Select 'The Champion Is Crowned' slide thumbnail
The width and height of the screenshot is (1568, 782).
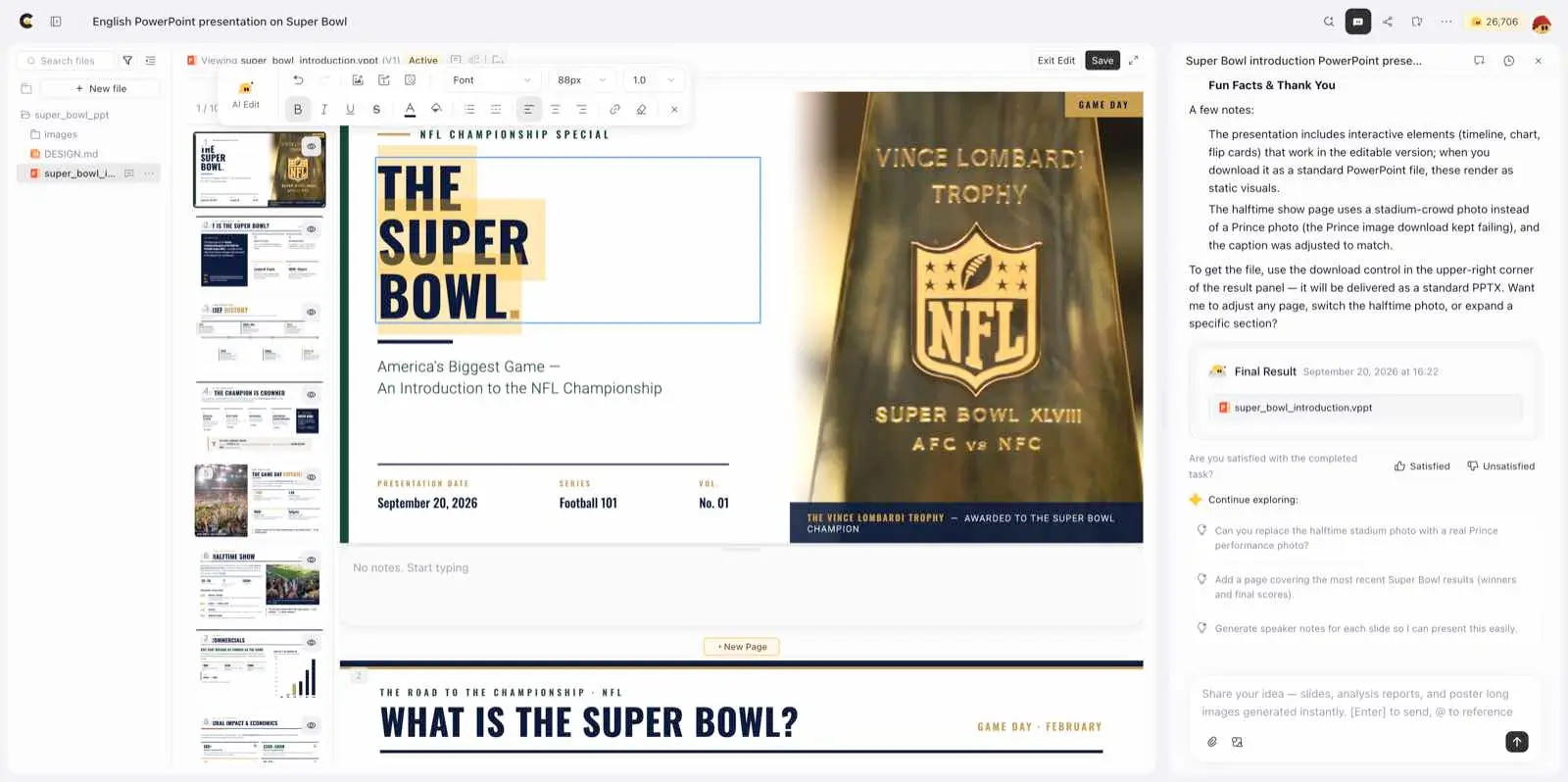point(260,418)
